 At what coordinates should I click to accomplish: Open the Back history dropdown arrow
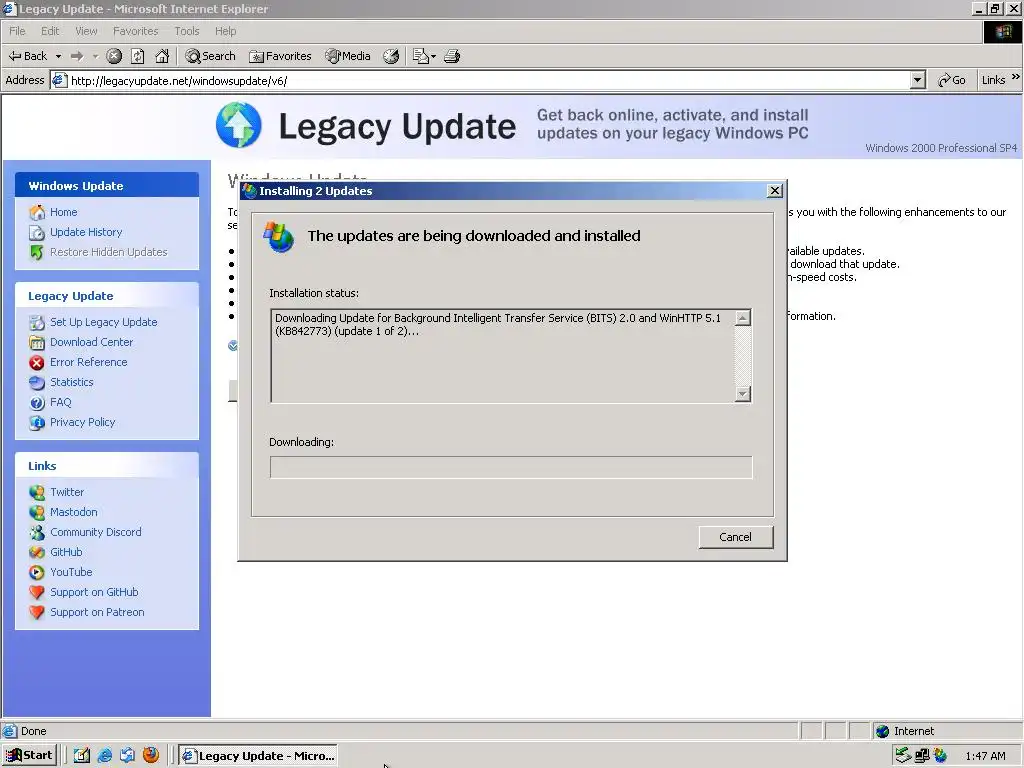58,56
